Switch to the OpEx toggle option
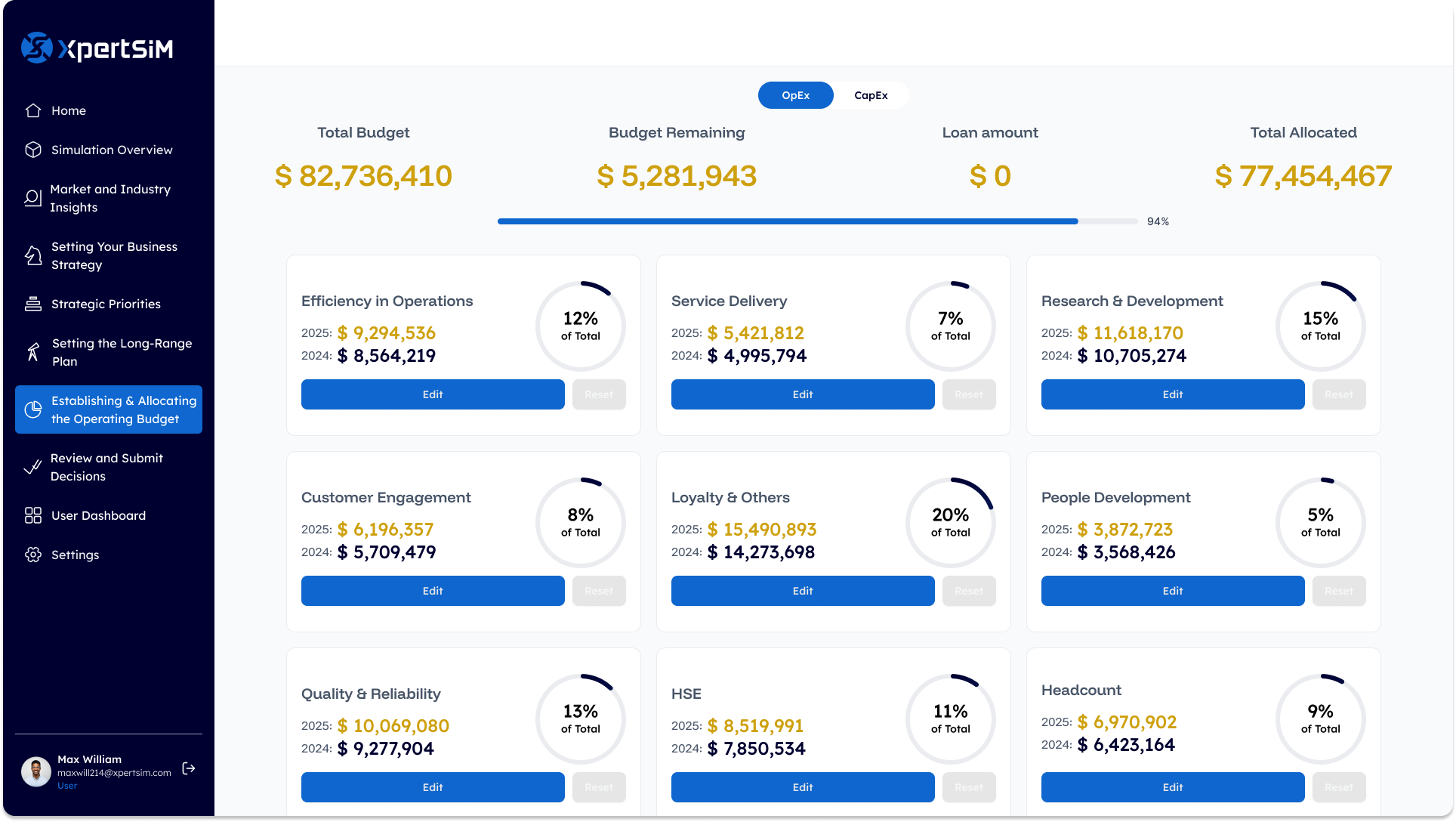This screenshot has height=822, width=1456. (795, 95)
